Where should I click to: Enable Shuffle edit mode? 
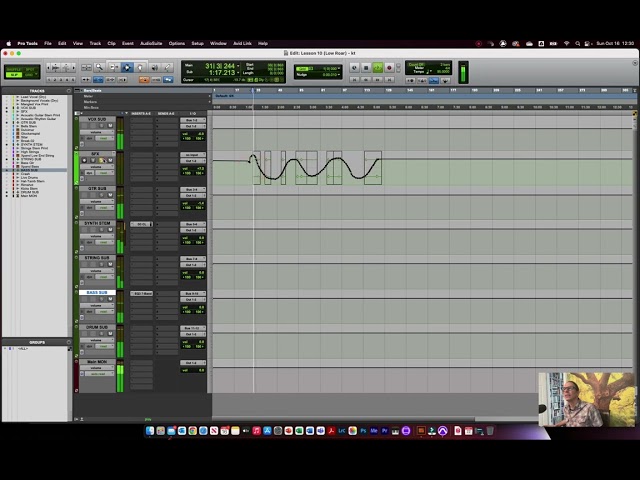14,69
